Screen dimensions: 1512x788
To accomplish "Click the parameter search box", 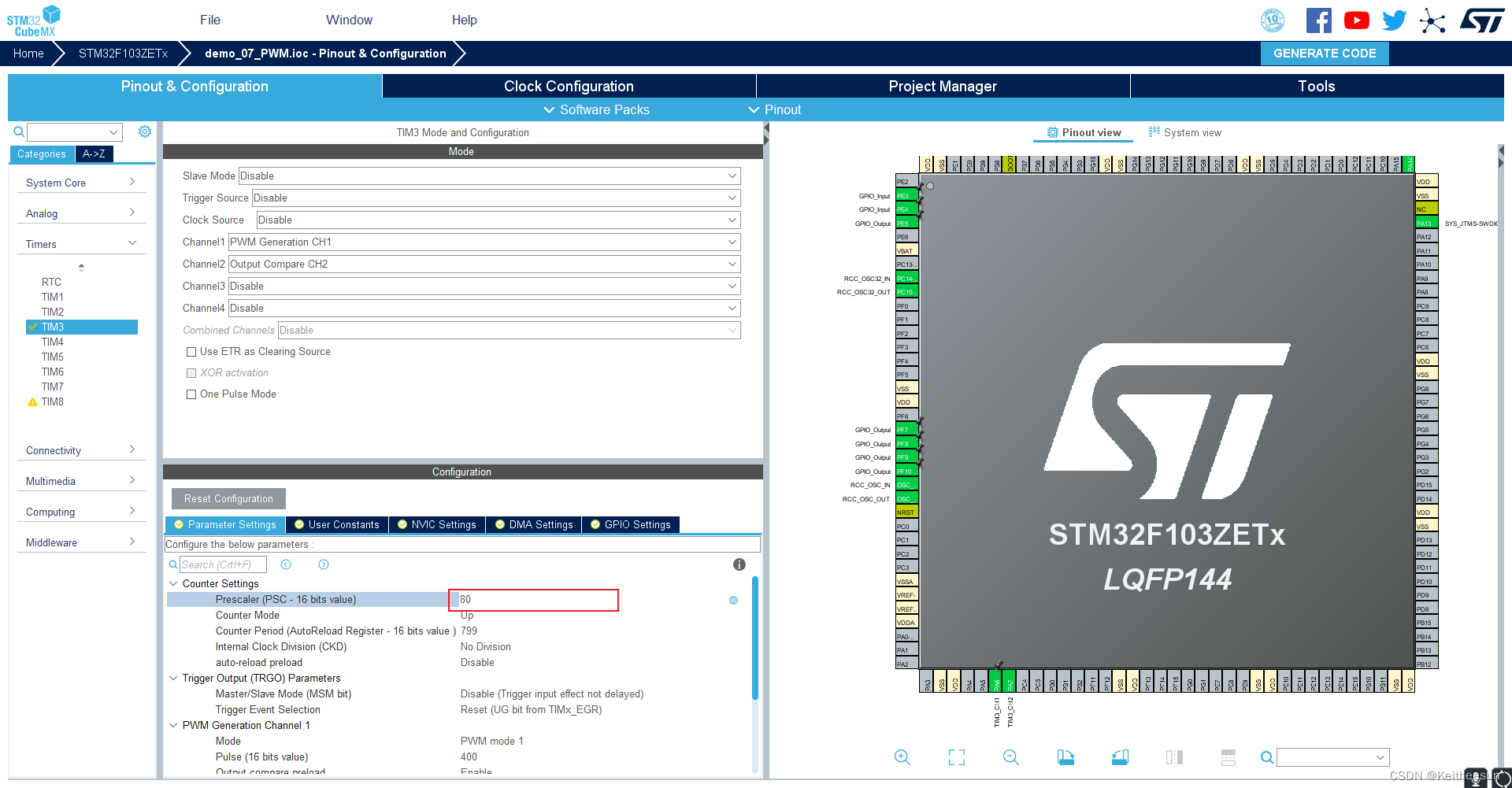I will pyautogui.click(x=223, y=564).
